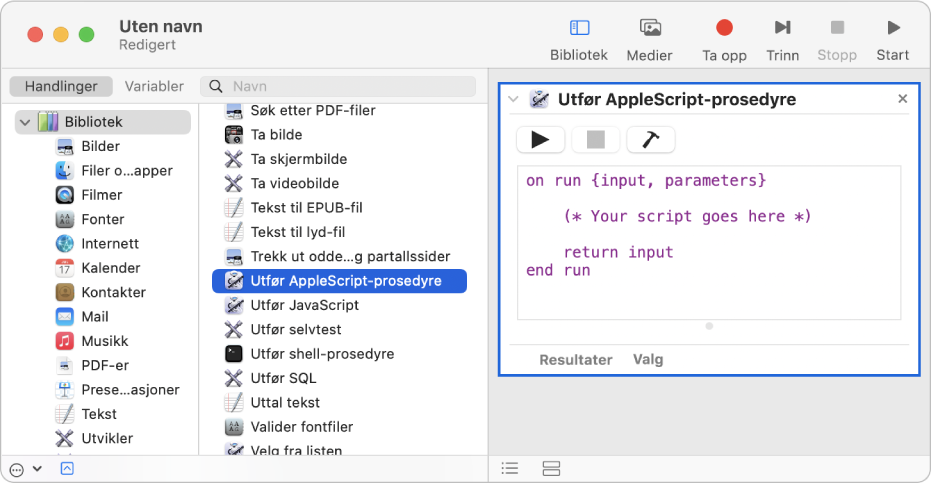
Task: Switch to the Variabler tab
Action: [154, 86]
